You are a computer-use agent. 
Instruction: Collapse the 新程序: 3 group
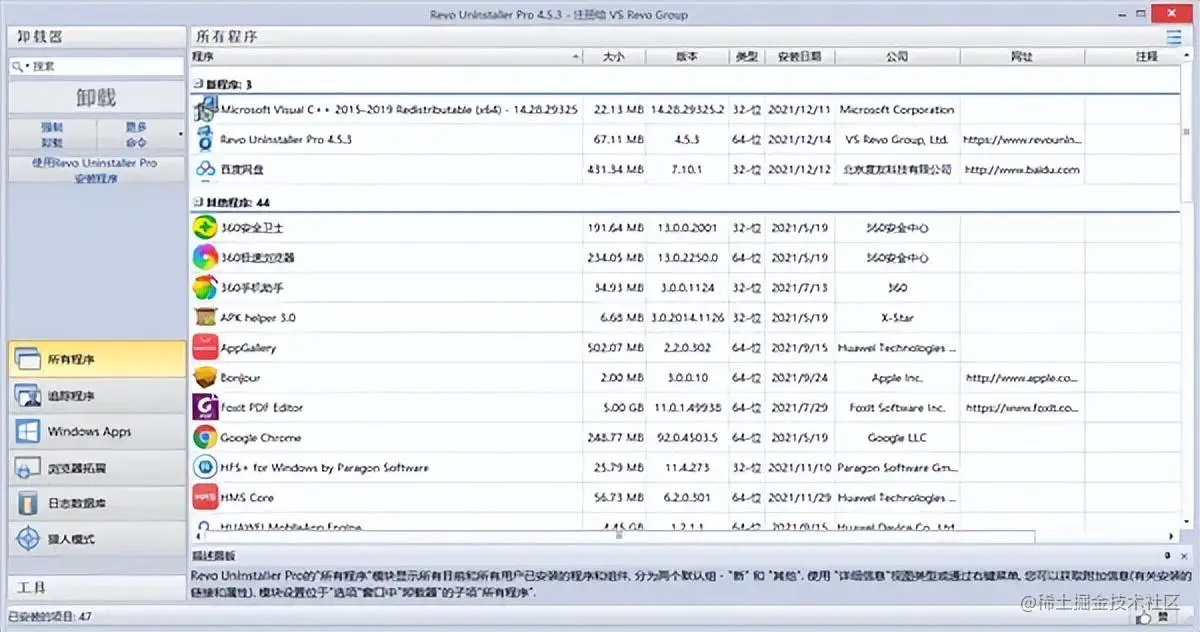[x=196, y=84]
